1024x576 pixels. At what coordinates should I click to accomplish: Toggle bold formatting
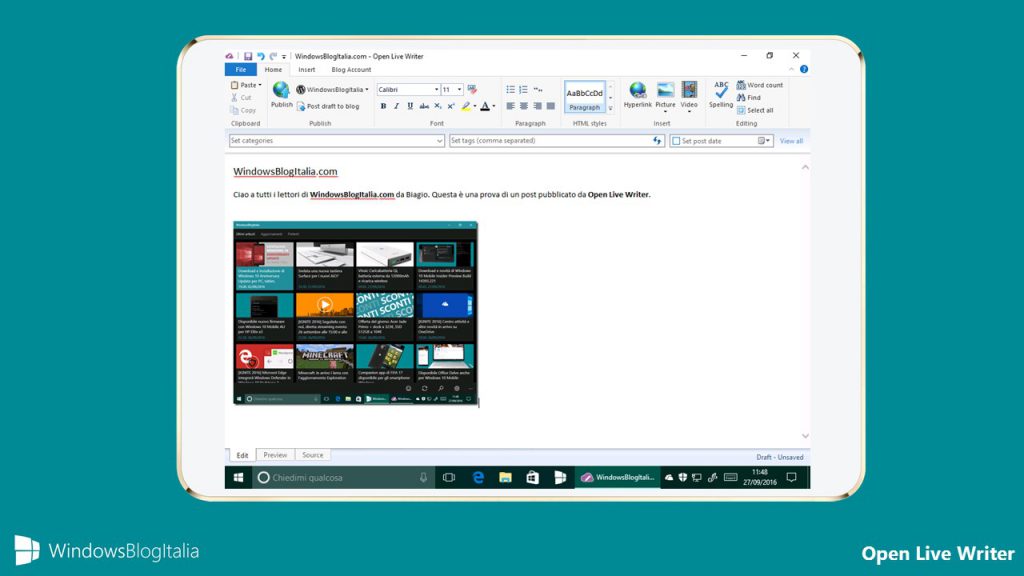coord(383,104)
